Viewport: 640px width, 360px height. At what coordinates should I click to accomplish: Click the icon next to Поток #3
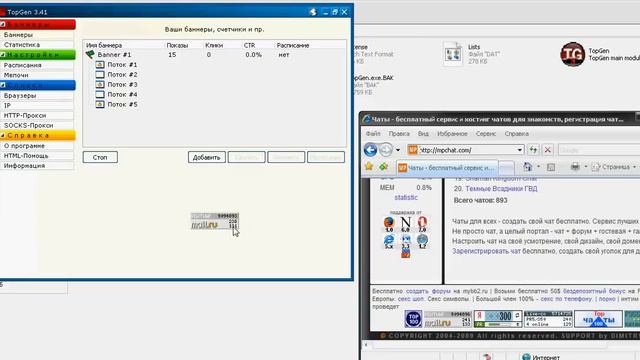(100, 84)
